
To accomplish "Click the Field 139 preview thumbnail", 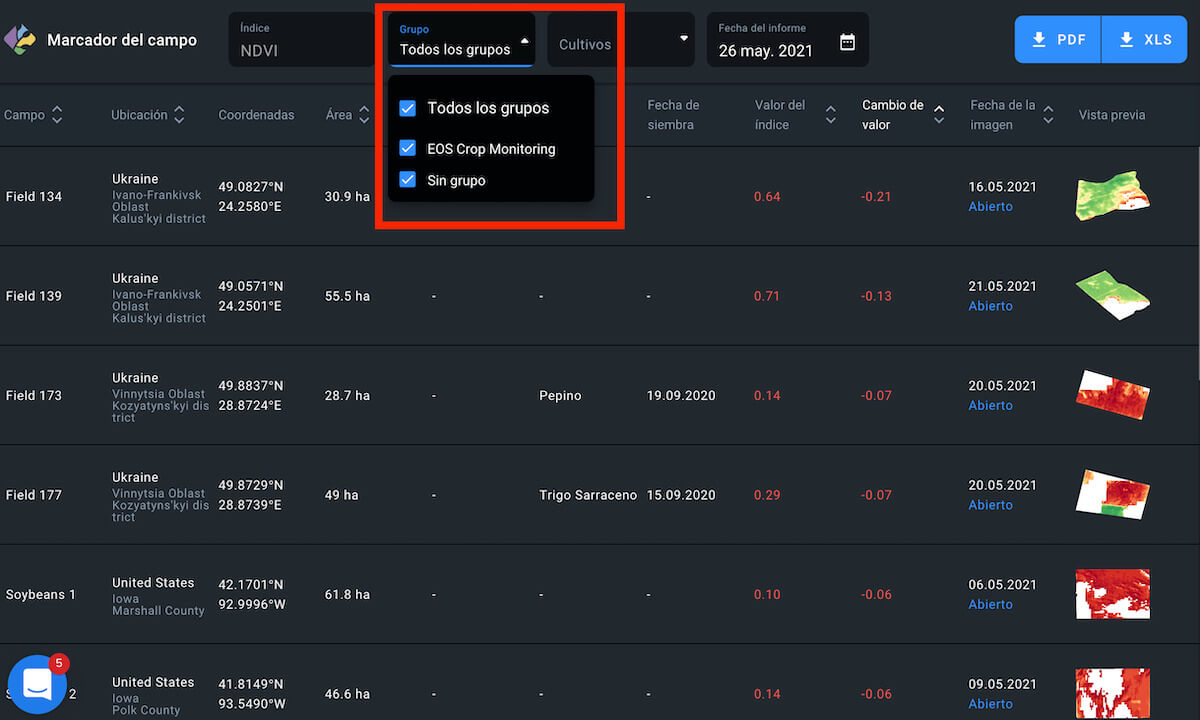I will [1111, 296].
